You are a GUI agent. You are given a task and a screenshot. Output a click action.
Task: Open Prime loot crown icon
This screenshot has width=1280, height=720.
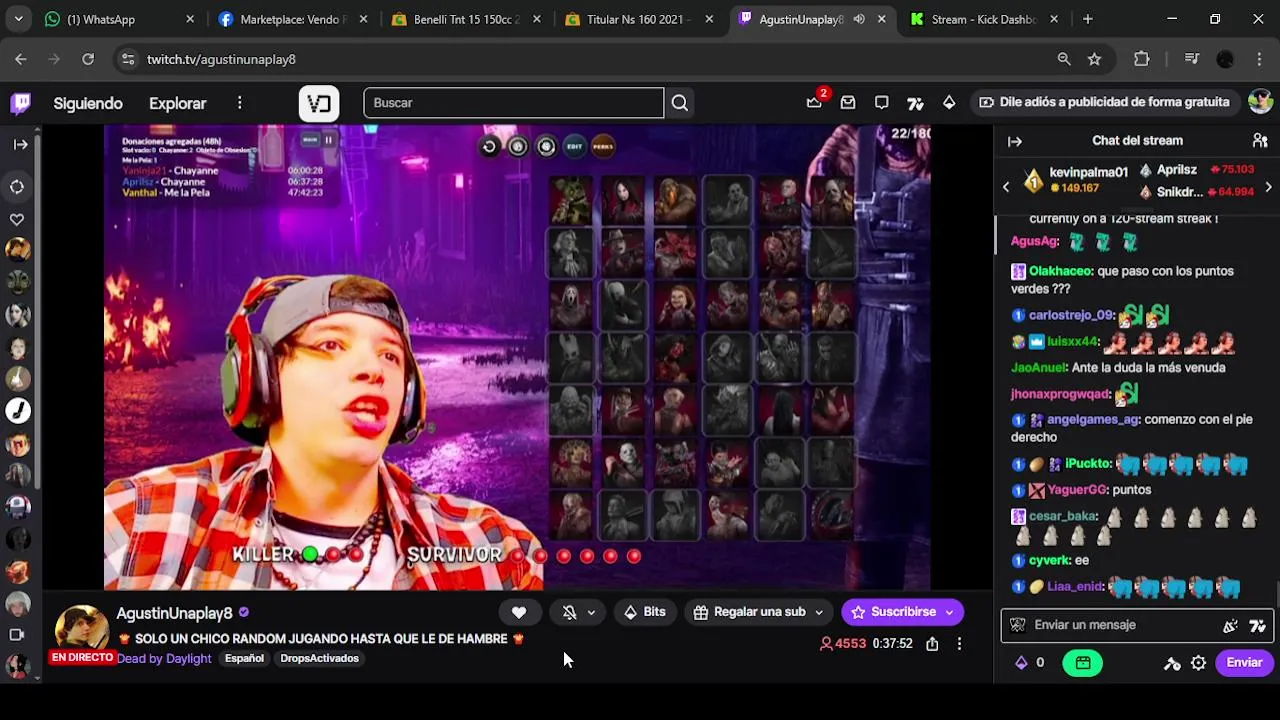click(x=814, y=102)
